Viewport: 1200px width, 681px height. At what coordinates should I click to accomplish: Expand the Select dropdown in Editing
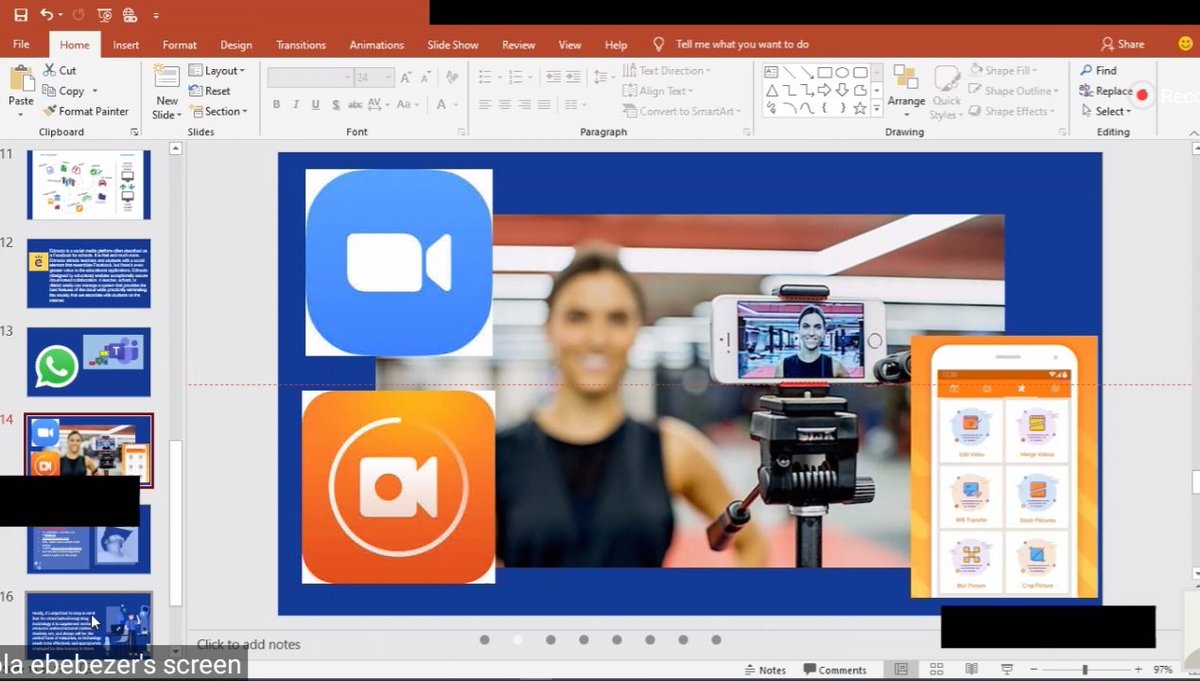(1106, 111)
